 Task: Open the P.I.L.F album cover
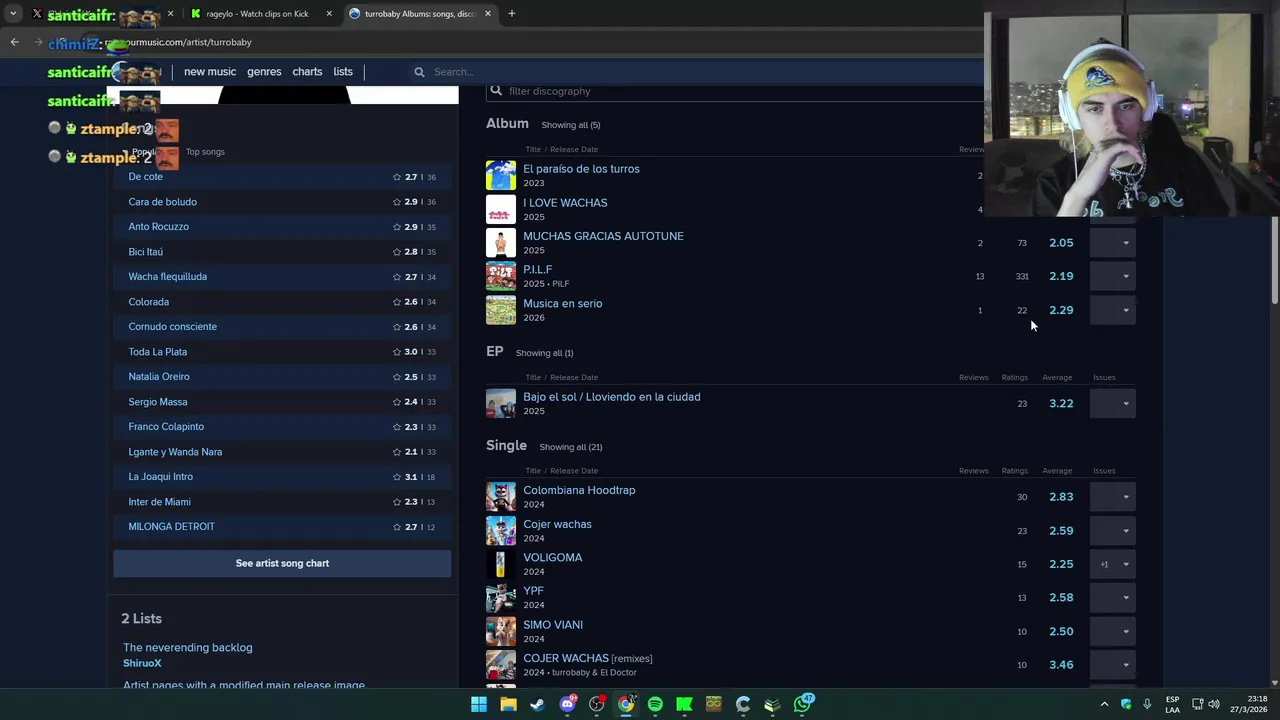[x=501, y=276]
